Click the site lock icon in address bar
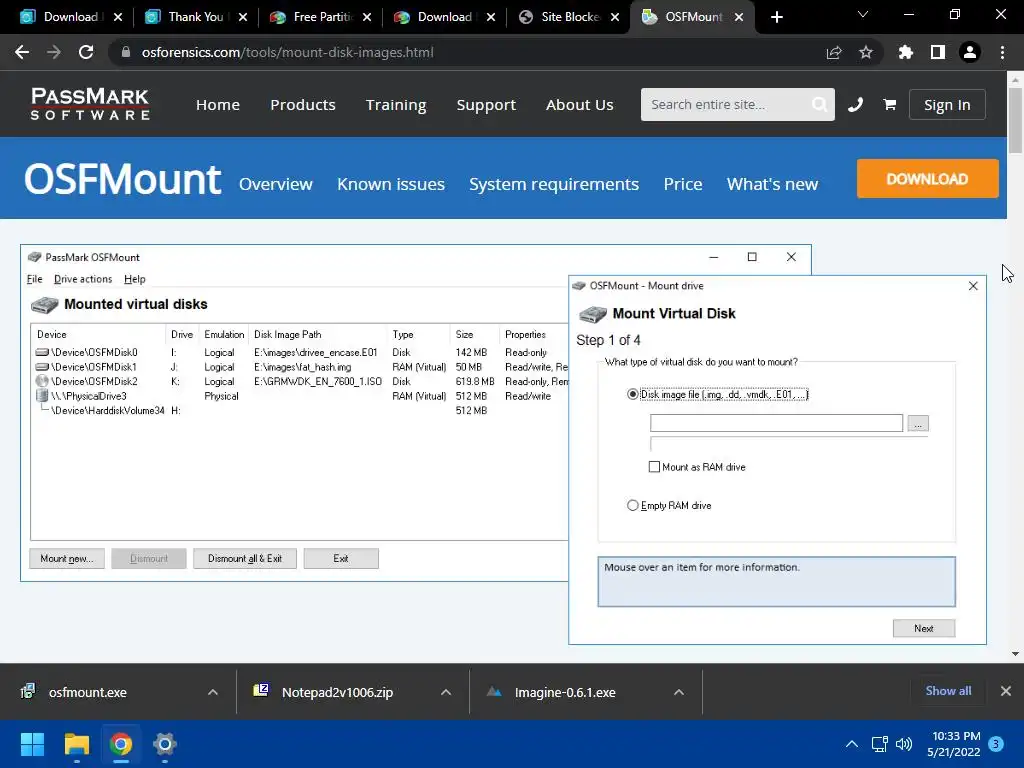This screenshot has width=1024, height=768. (x=126, y=52)
